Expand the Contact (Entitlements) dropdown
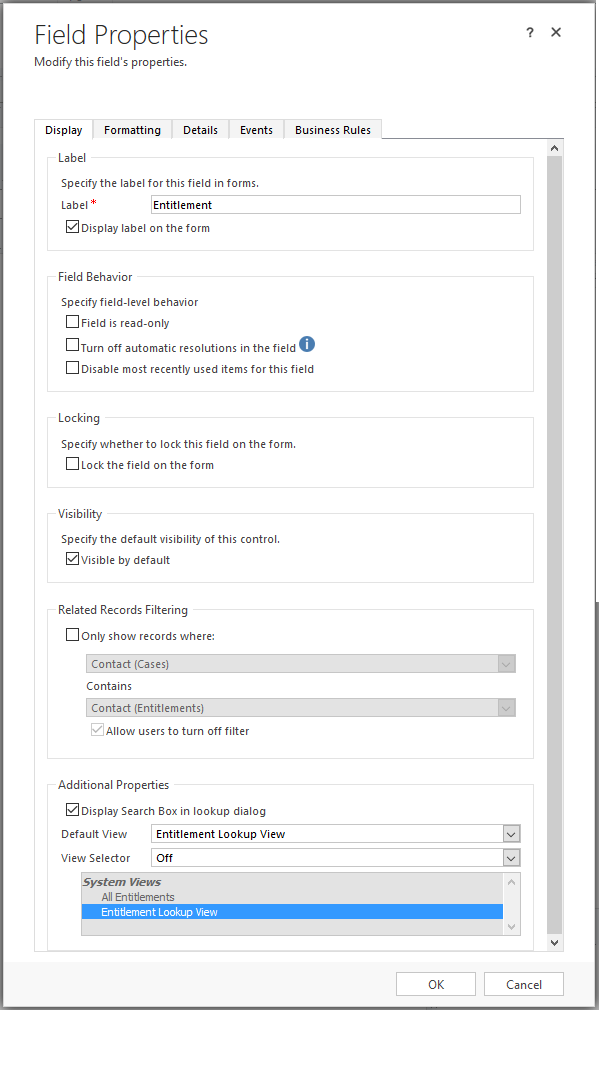The width and height of the screenshot is (600, 1077). [x=506, y=707]
